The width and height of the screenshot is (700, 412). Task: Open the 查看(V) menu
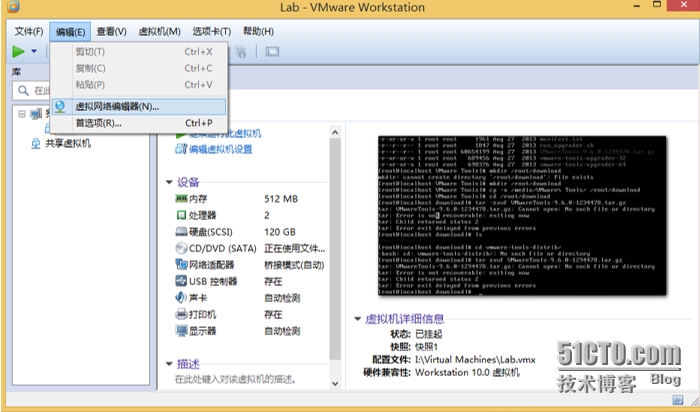[x=112, y=32]
